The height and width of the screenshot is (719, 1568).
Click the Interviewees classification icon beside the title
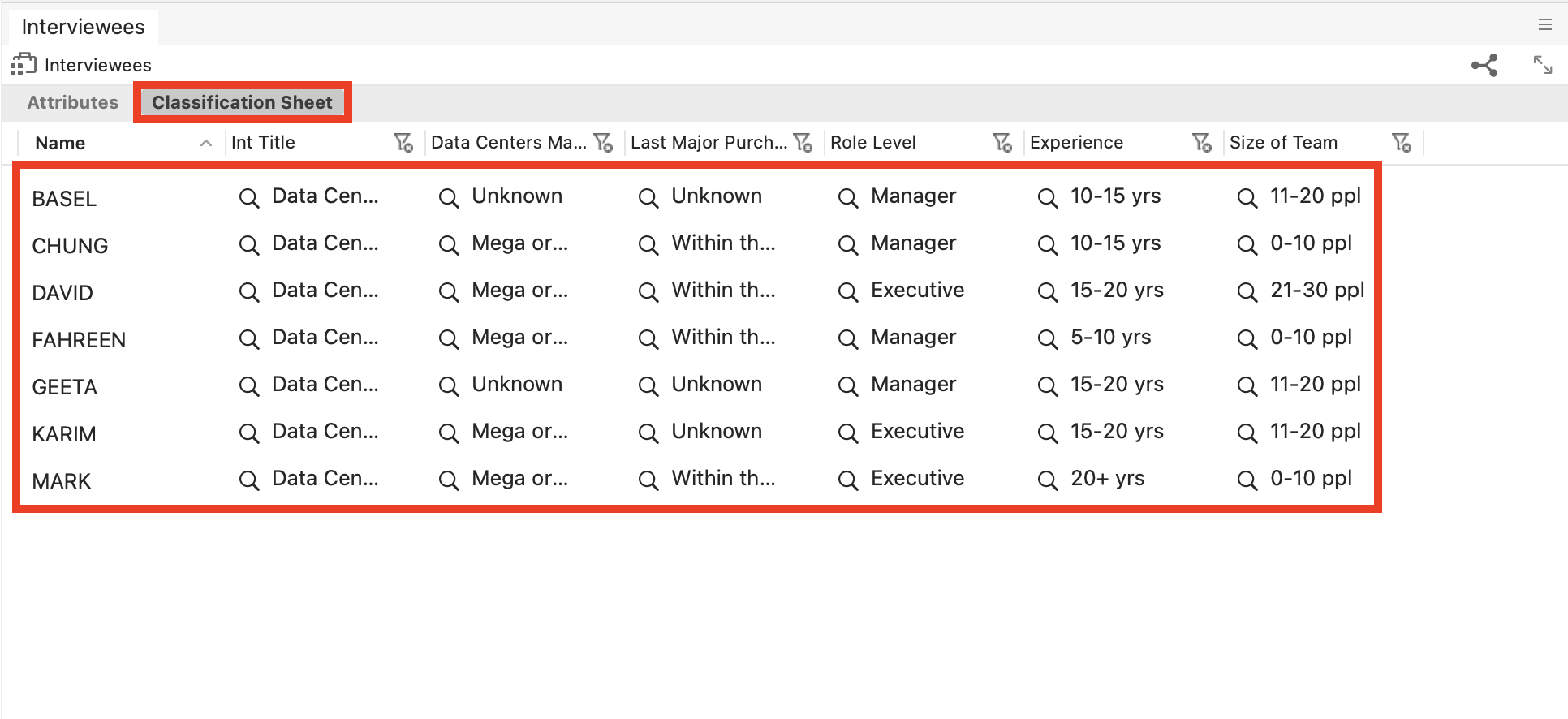click(24, 65)
